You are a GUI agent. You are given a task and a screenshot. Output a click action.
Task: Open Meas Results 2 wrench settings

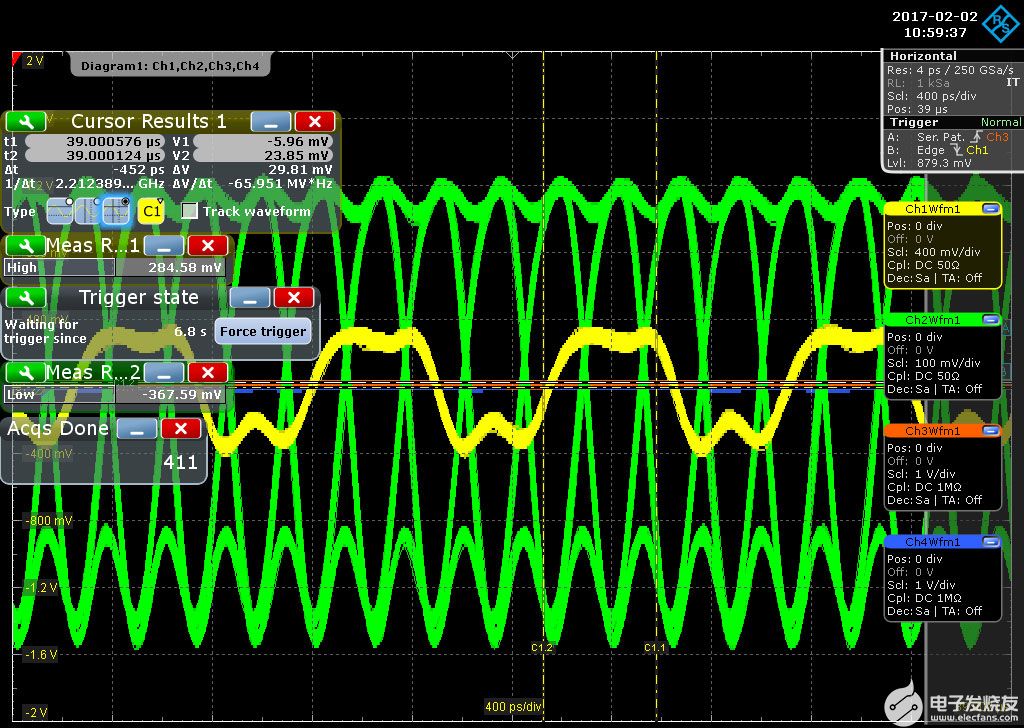25,373
